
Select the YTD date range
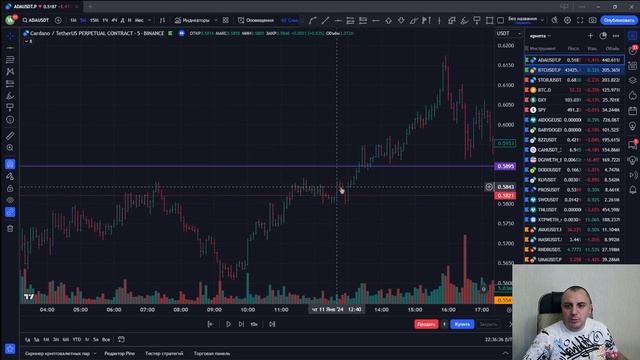[77, 340]
